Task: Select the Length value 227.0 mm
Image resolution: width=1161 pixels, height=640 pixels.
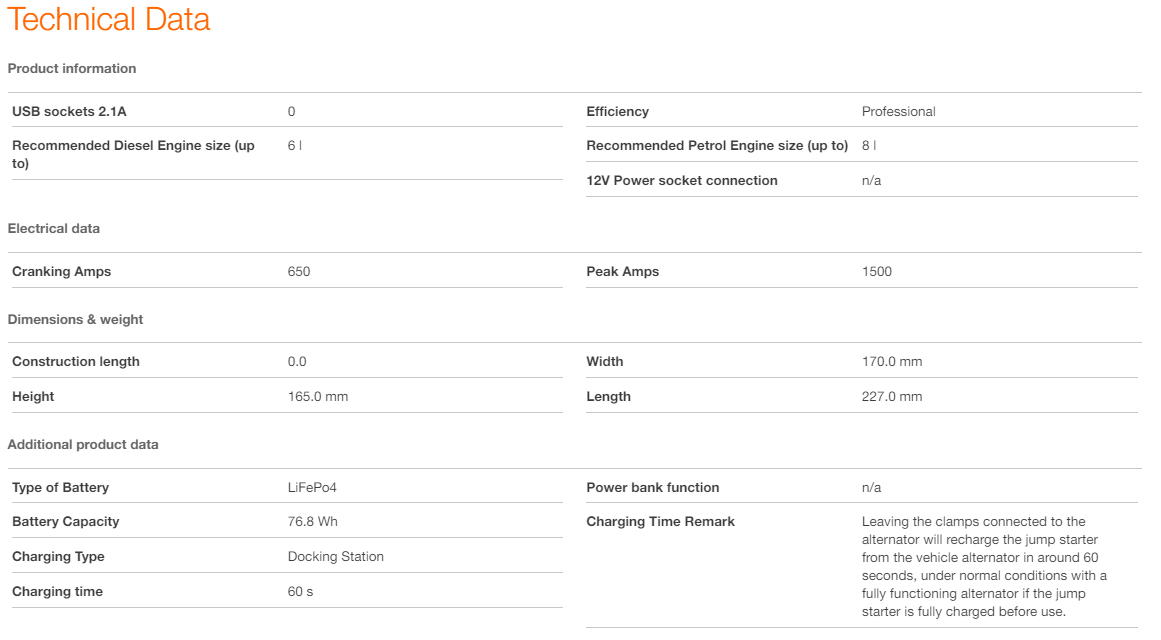Action: 892,397
